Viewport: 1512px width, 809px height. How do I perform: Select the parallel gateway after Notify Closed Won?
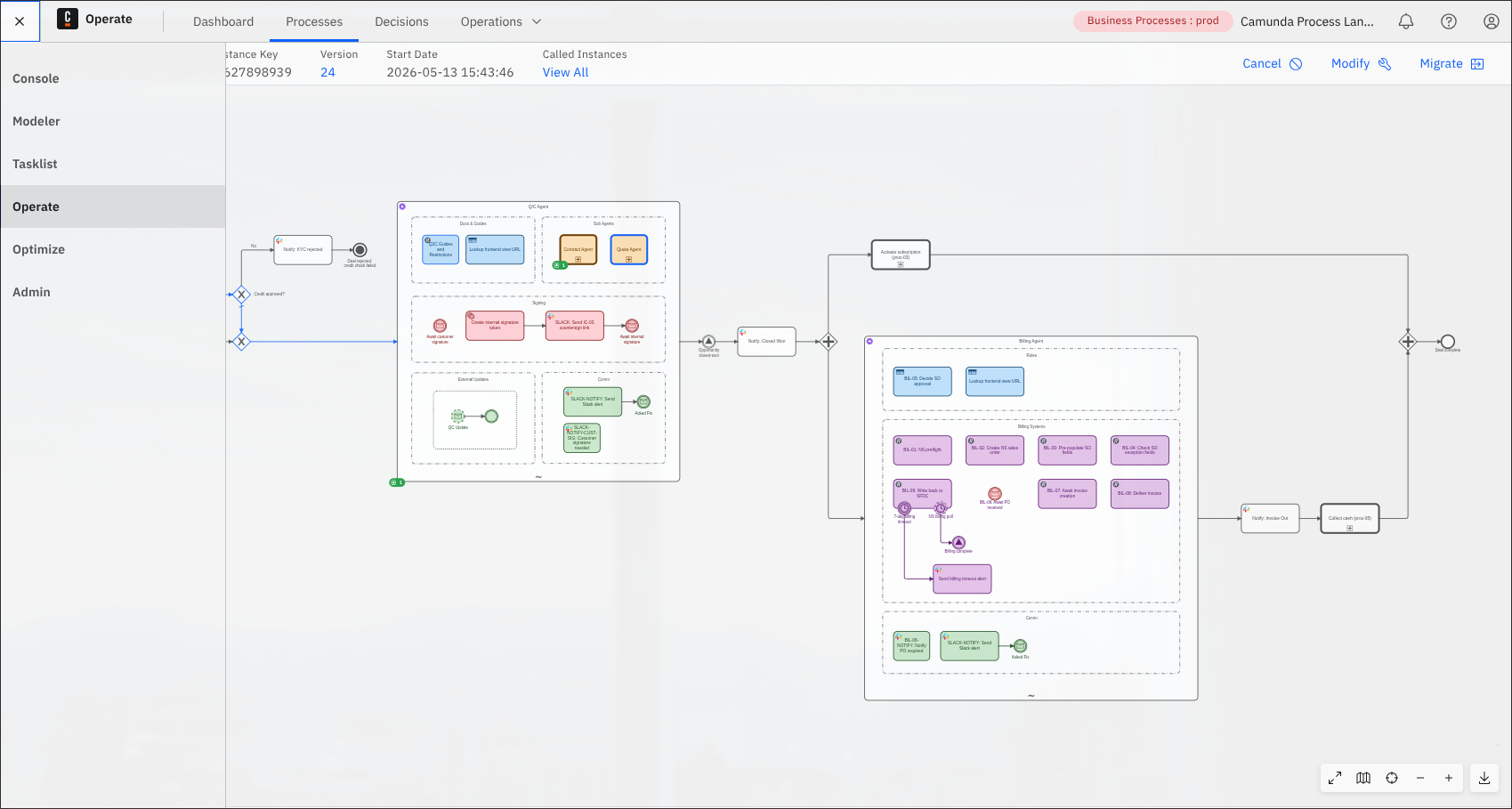(x=829, y=342)
